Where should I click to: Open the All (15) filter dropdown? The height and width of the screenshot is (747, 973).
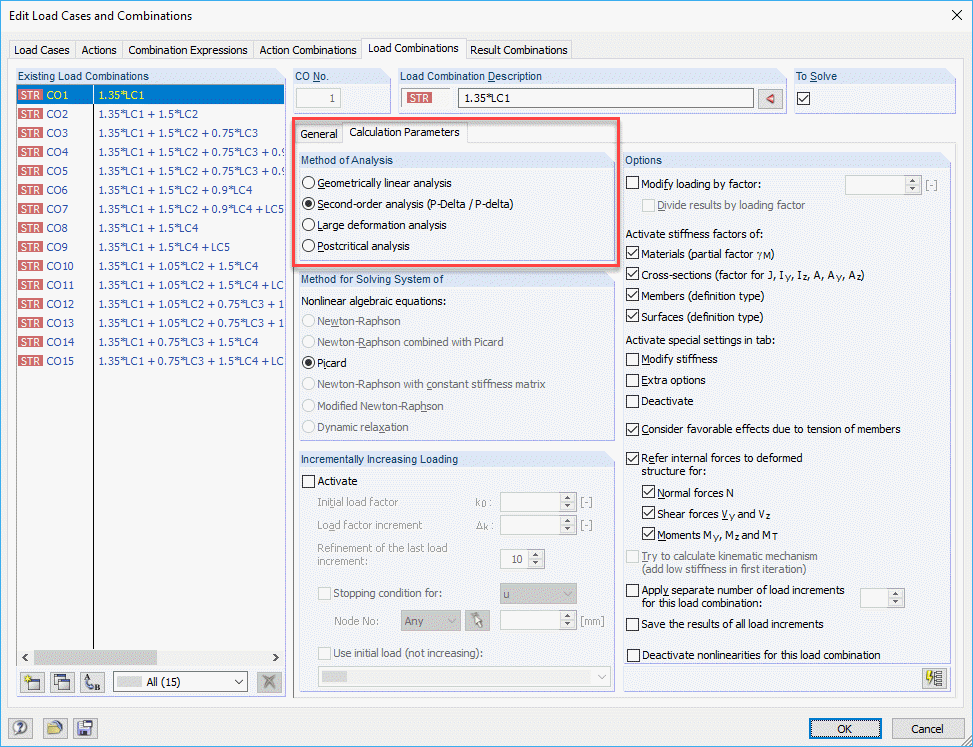[181, 682]
